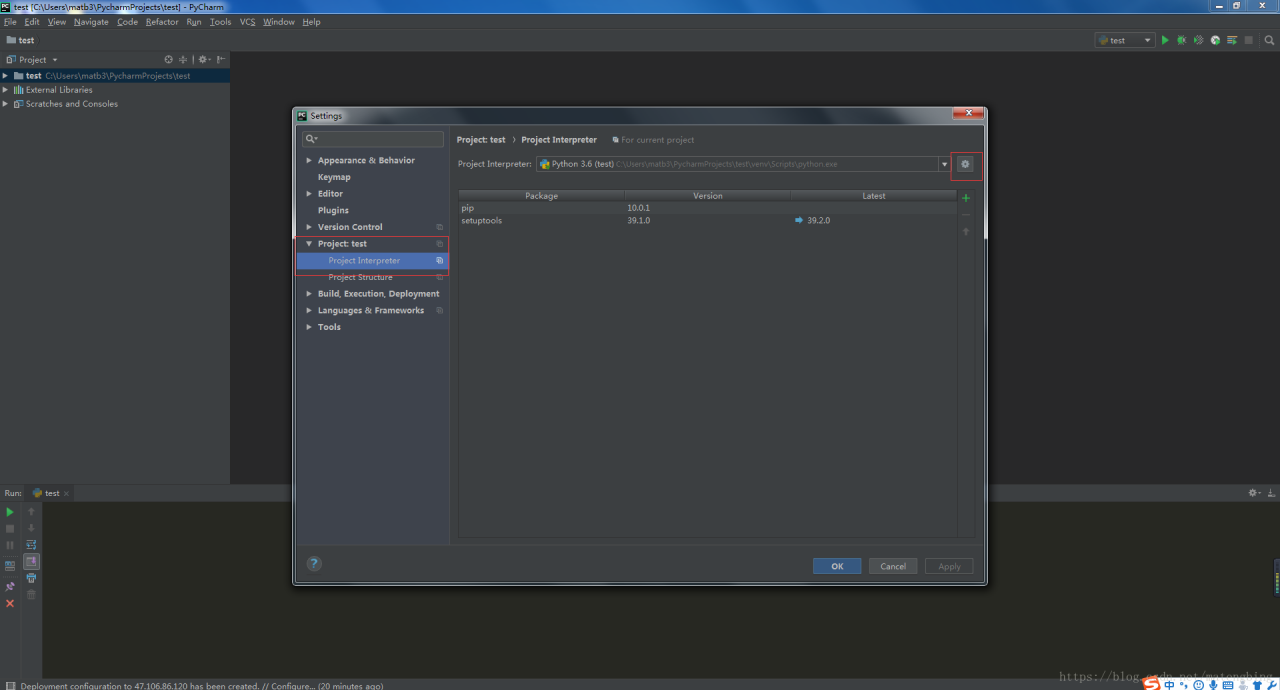The height and width of the screenshot is (690, 1280).
Task: Print Run console output icon
Action: pos(31,578)
